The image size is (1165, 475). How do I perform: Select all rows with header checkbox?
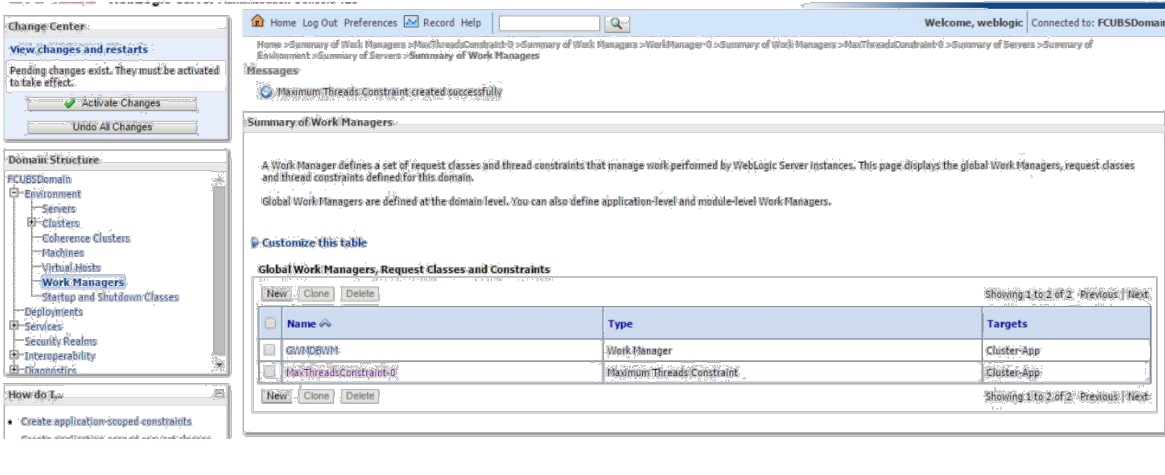point(270,323)
